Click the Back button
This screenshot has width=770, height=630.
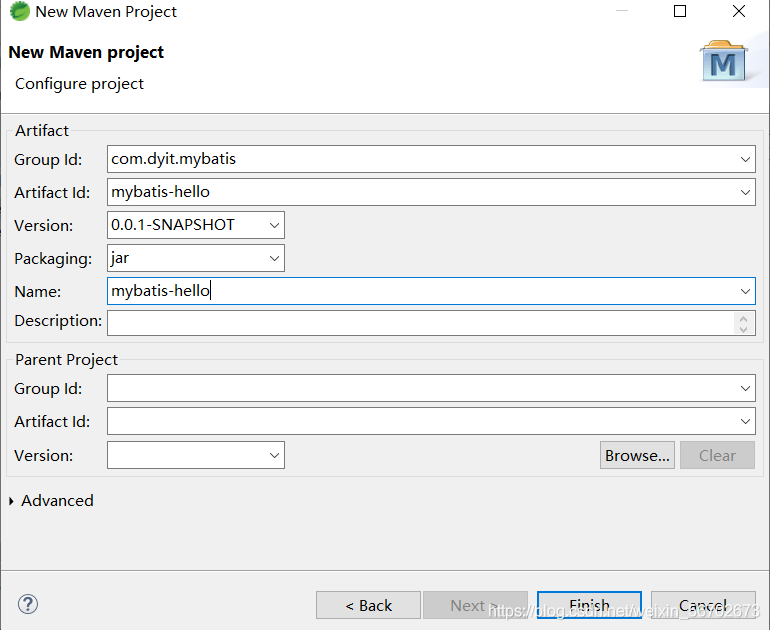click(x=368, y=605)
